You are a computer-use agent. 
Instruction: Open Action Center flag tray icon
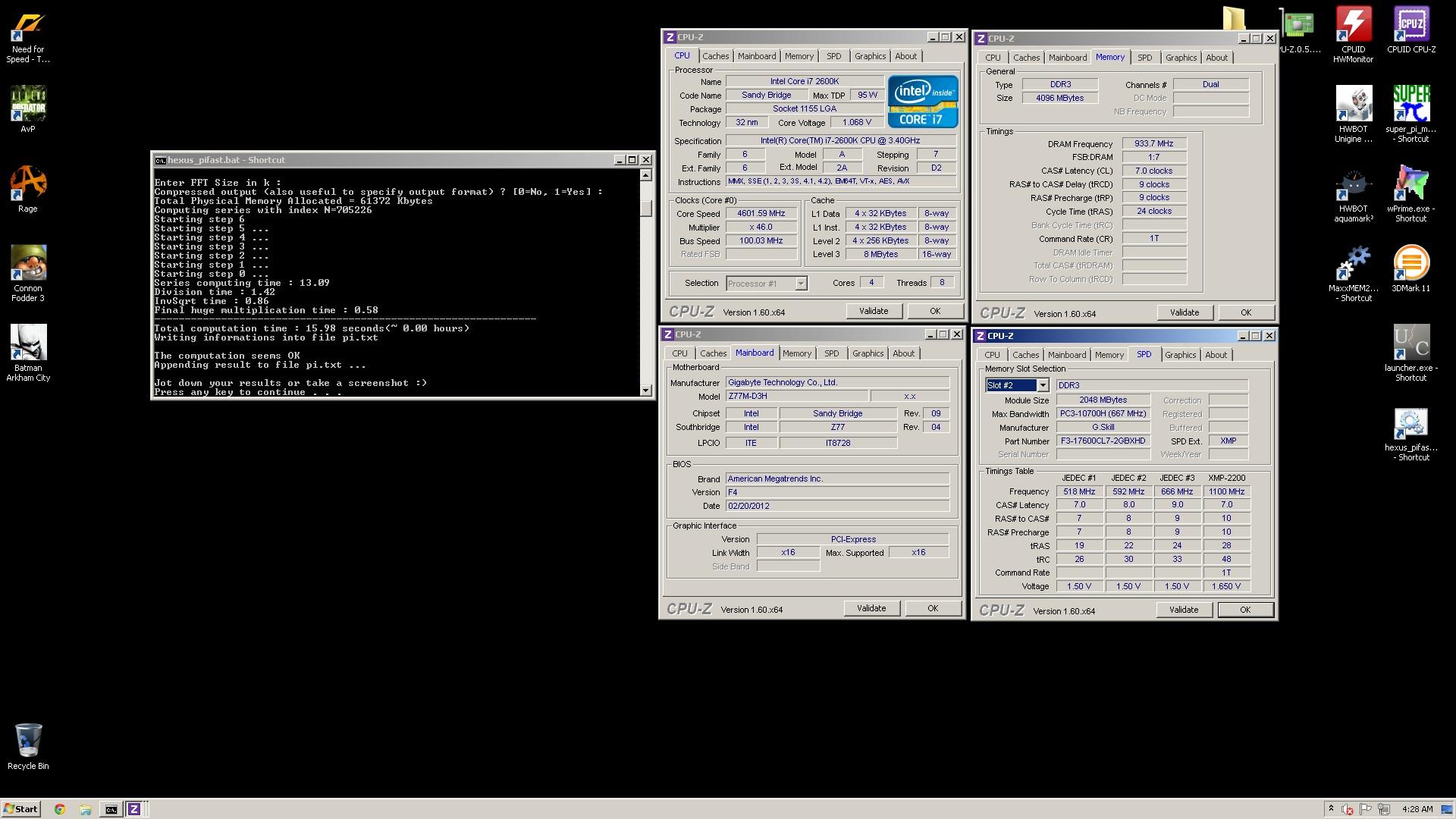point(1366,809)
